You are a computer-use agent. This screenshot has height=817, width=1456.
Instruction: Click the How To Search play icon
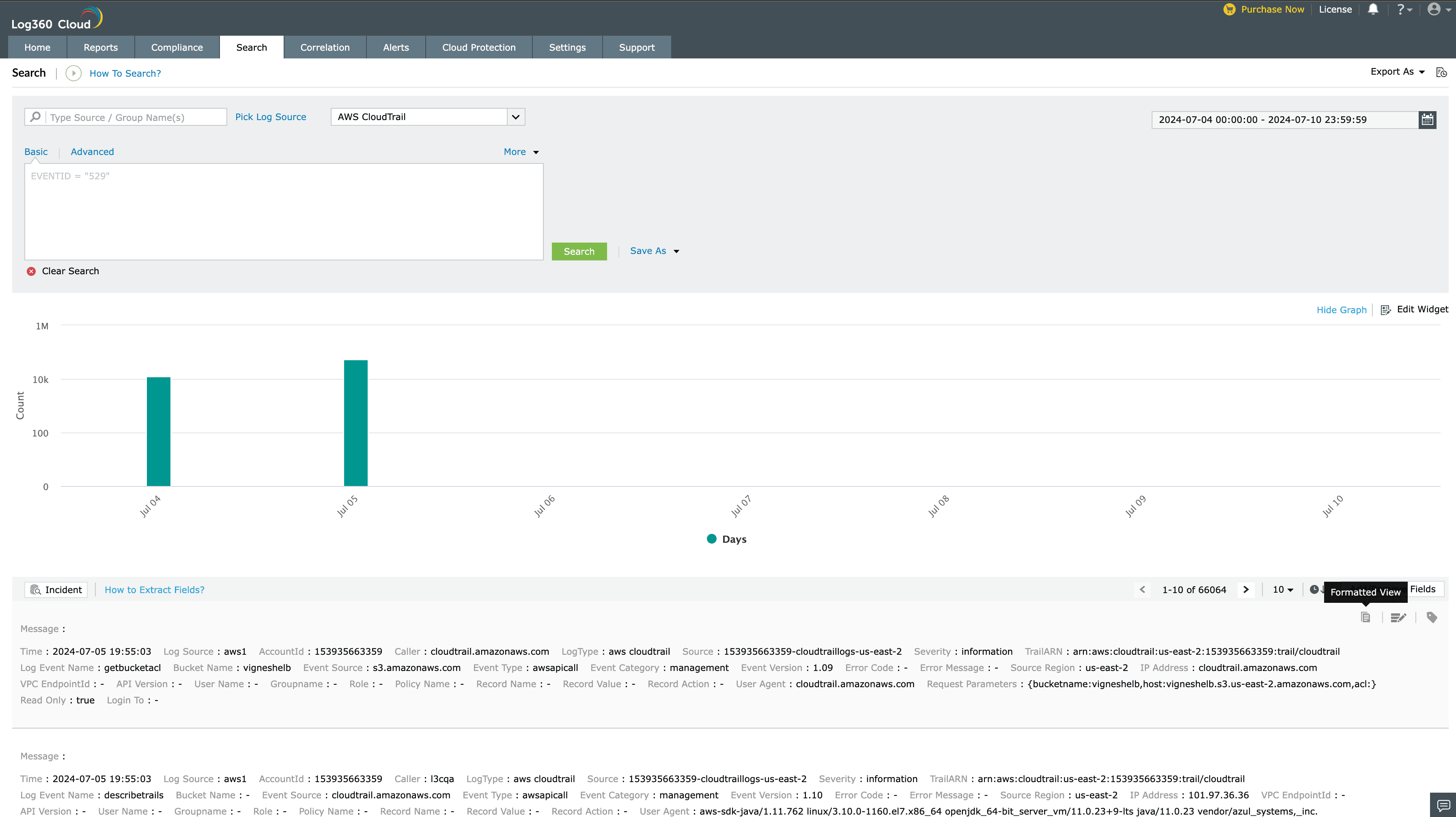coord(73,73)
